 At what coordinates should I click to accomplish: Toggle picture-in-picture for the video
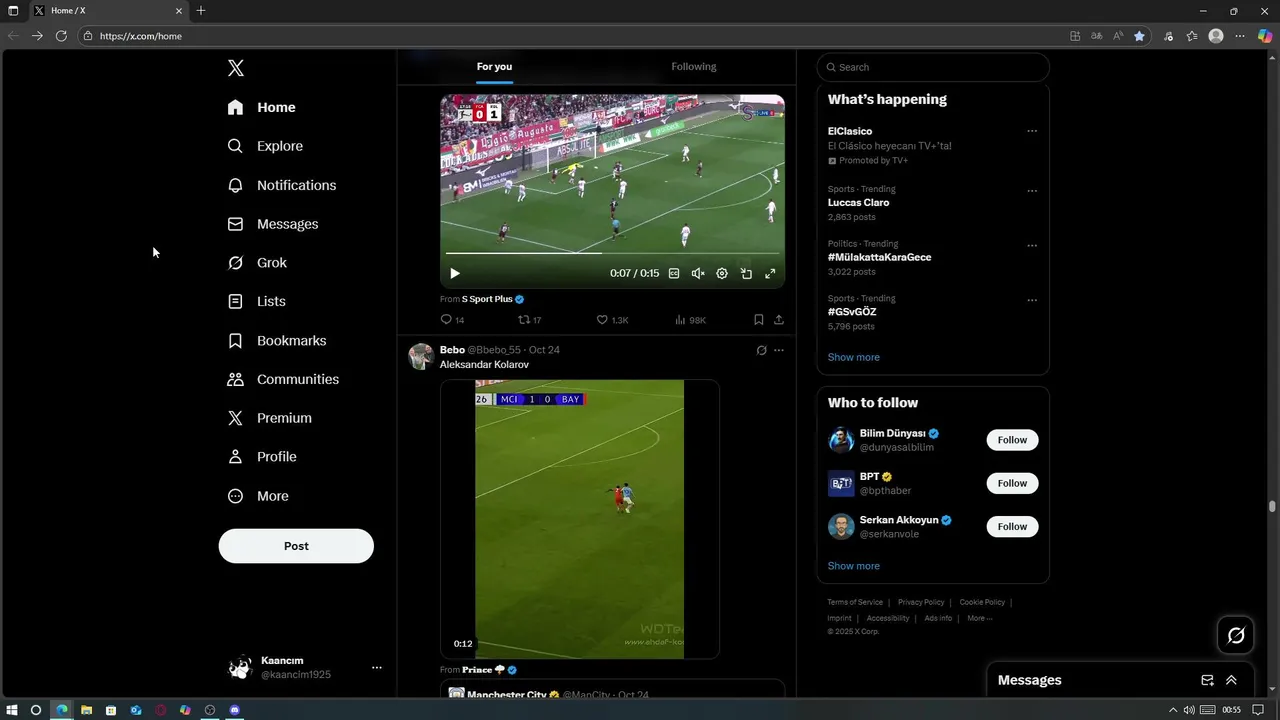click(x=746, y=273)
